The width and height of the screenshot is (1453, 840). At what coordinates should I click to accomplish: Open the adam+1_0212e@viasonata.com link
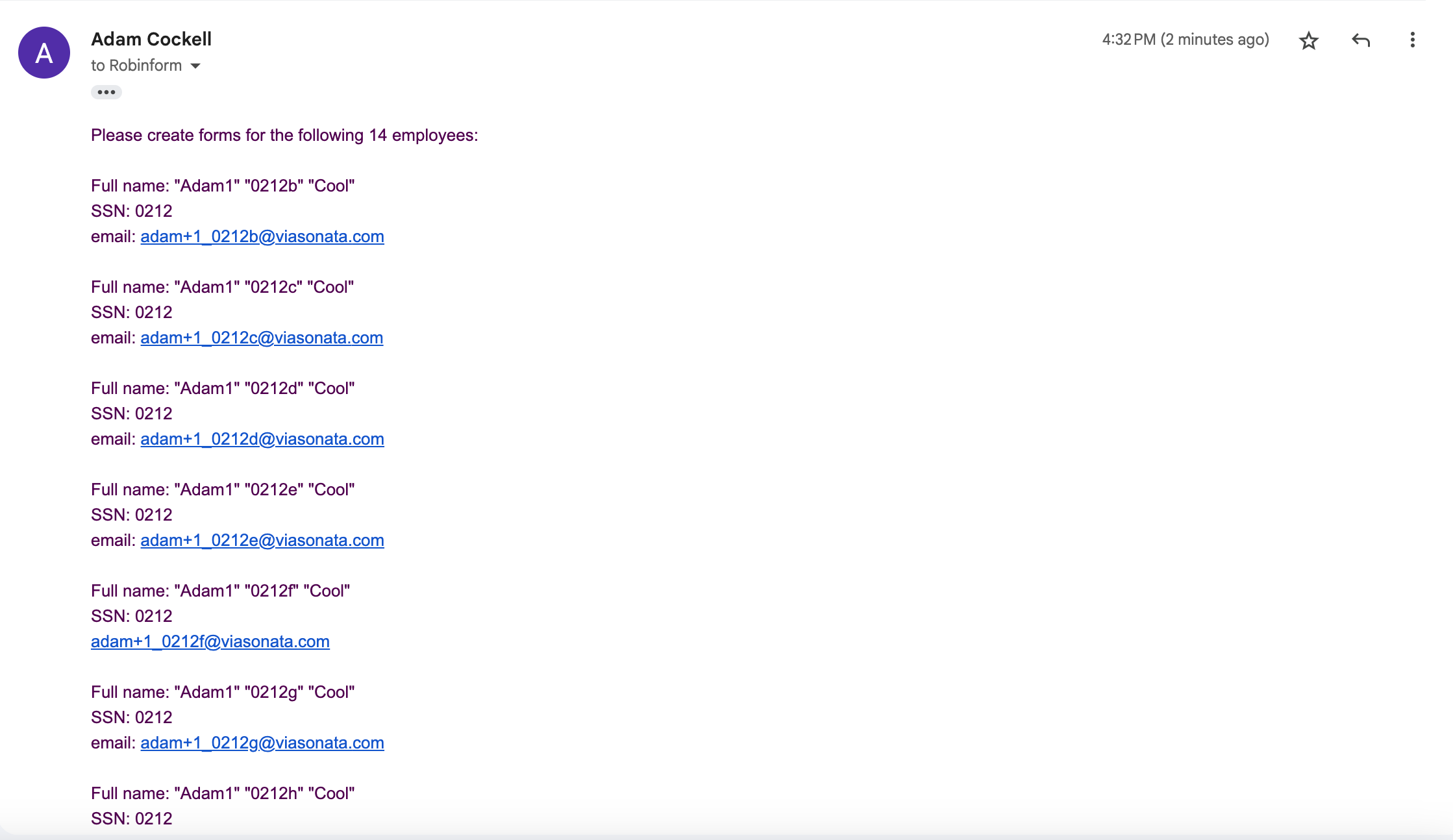[x=262, y=540]
